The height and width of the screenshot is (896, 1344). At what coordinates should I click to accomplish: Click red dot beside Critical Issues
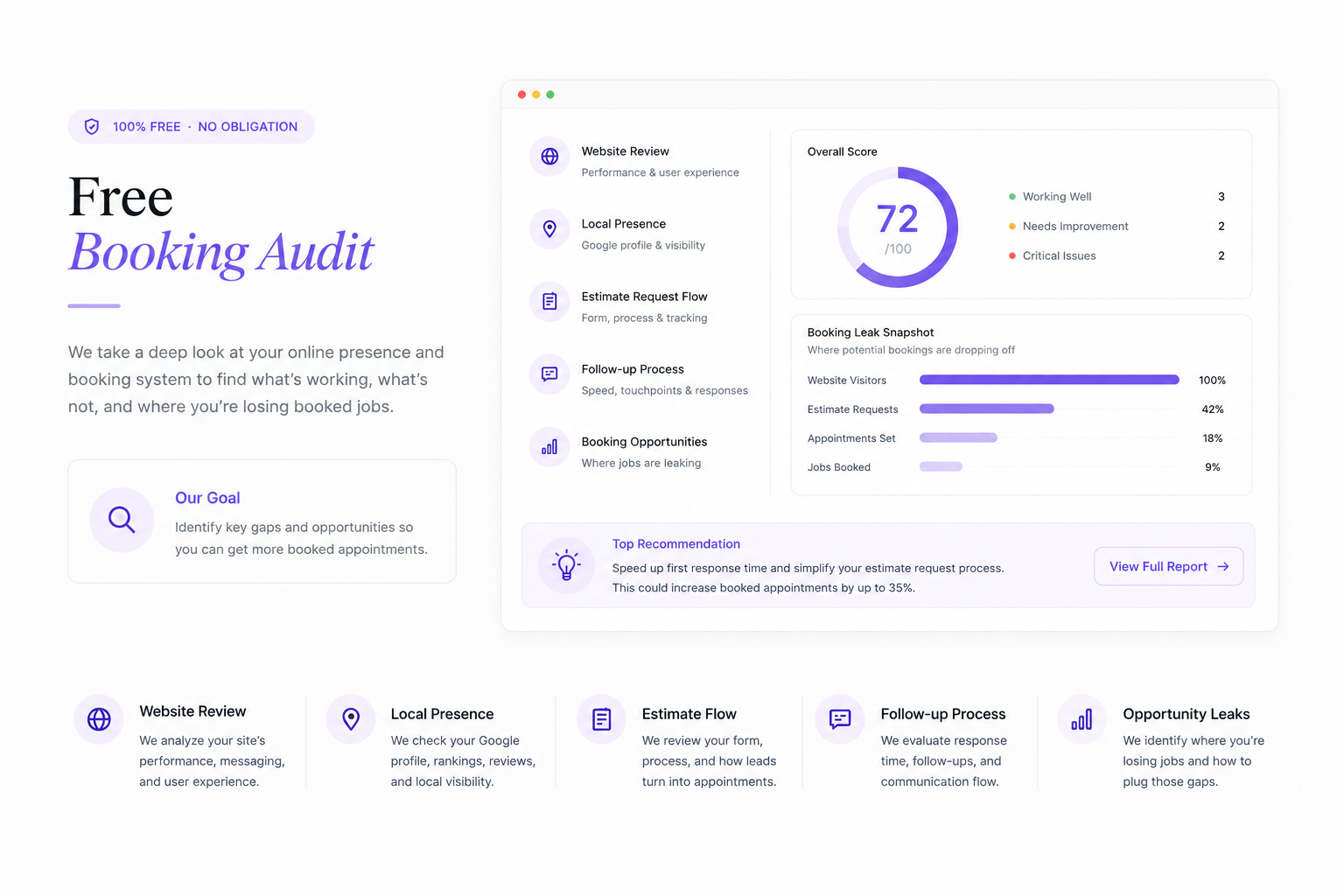pos(1012,256)
